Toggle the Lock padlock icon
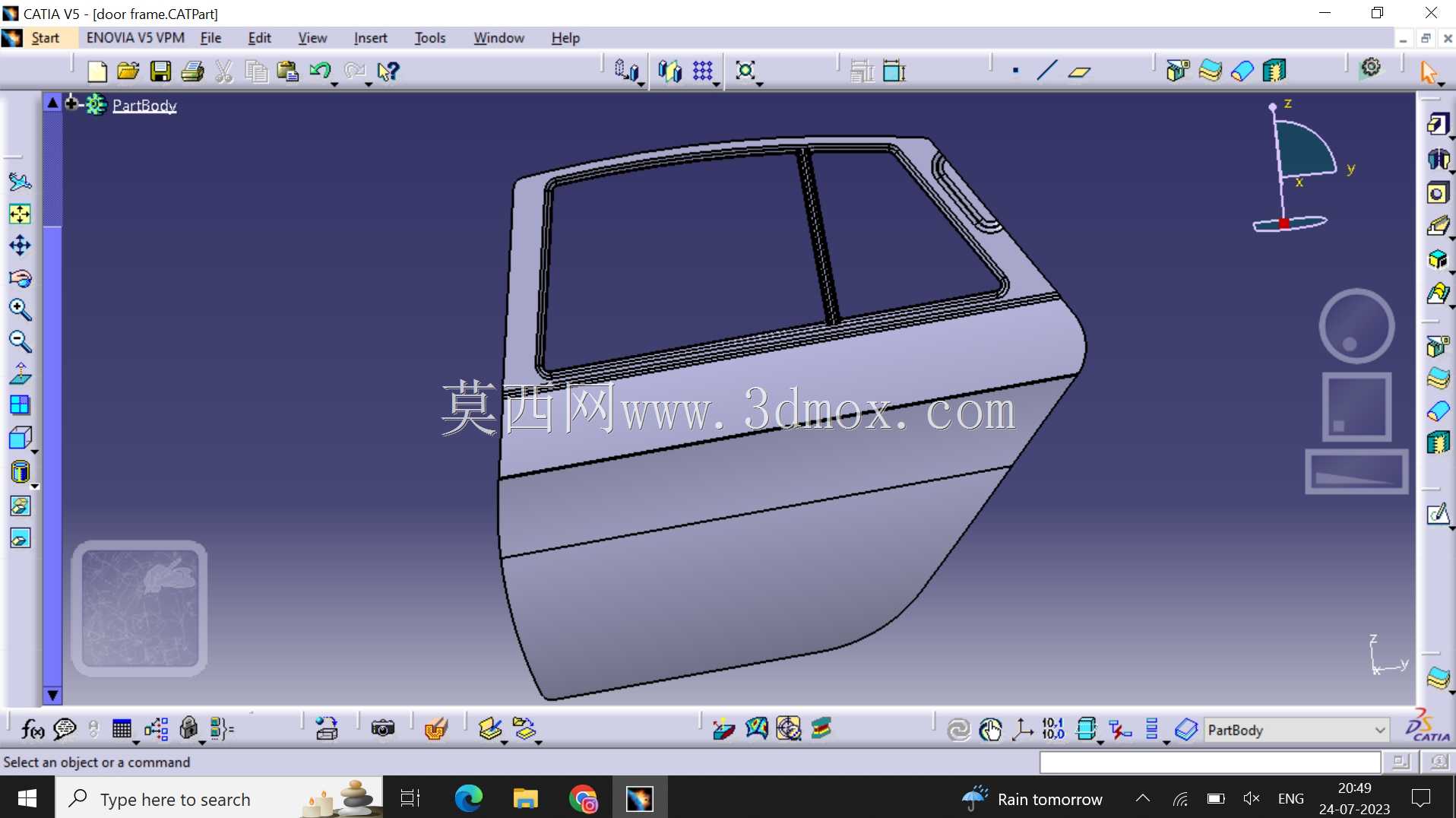 click(x=188, y=729)
